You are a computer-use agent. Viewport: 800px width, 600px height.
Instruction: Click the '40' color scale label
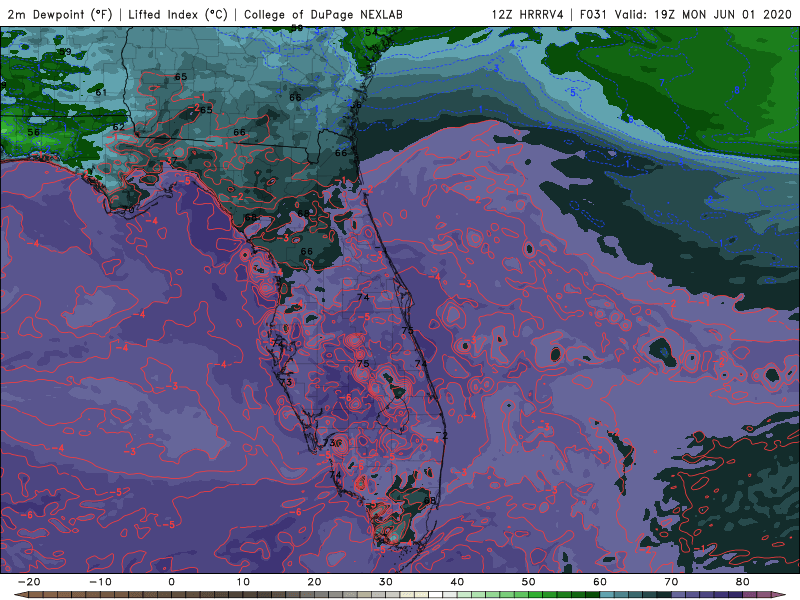click(x=457, y=582)
